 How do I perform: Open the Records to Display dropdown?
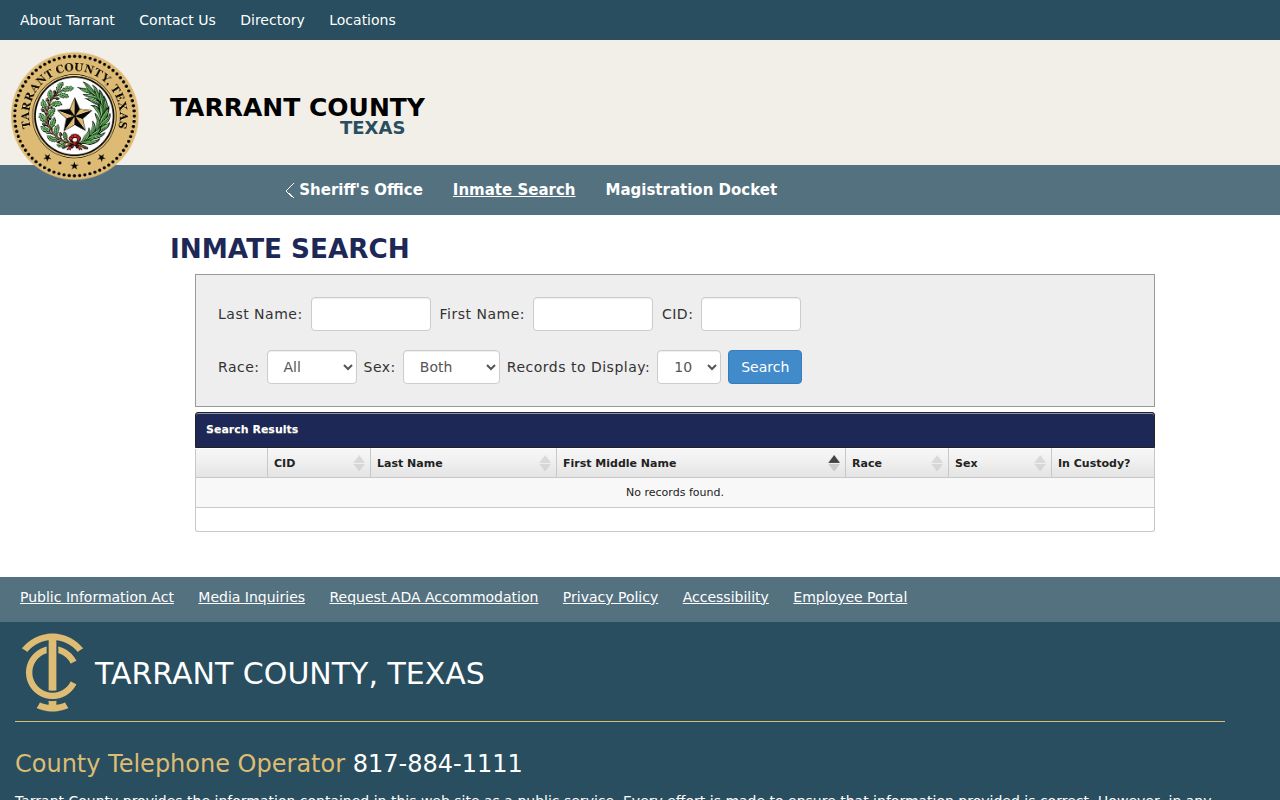689,367
